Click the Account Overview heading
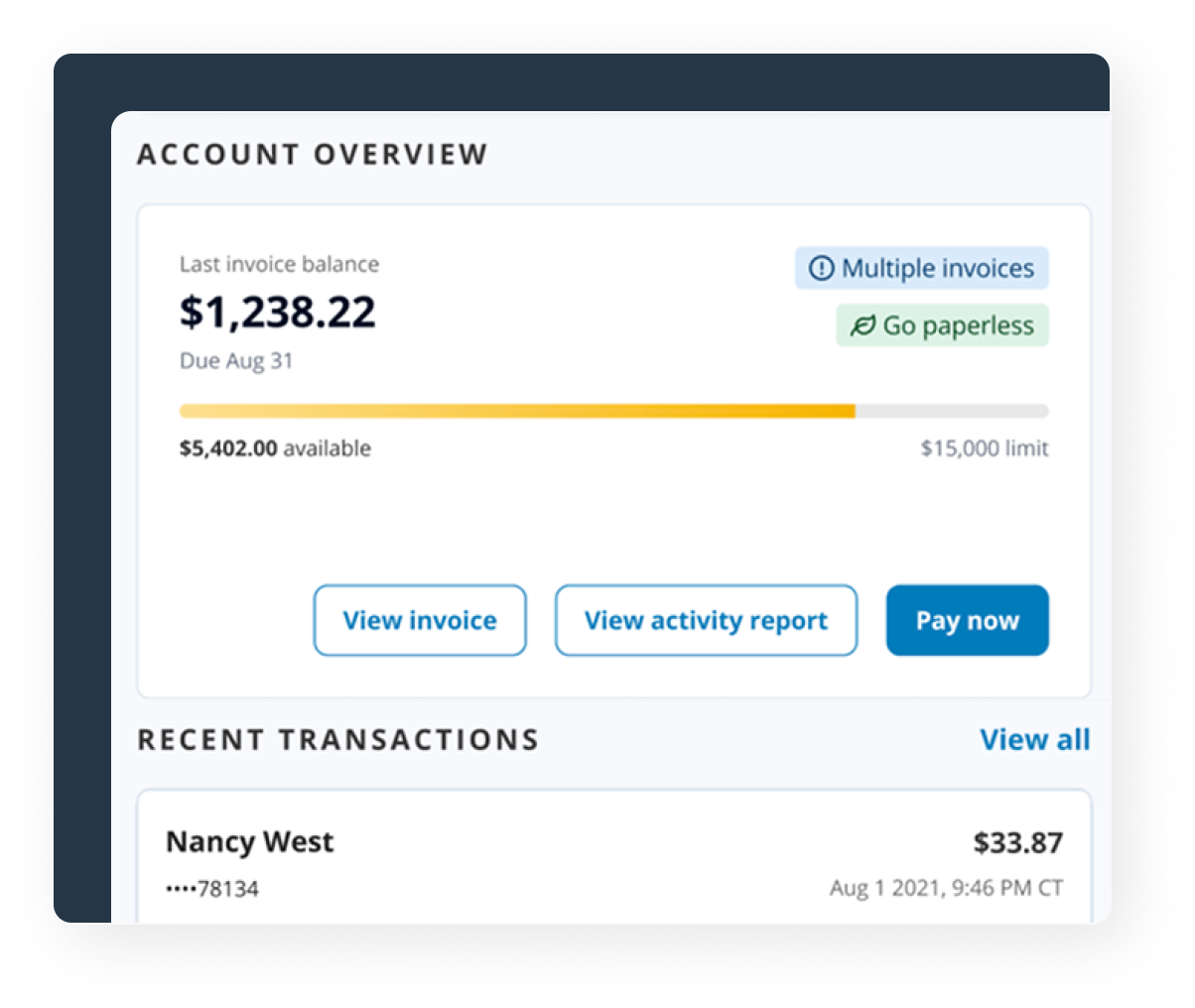Viewport: 1195px width, 1008px height. pos(313,155)
